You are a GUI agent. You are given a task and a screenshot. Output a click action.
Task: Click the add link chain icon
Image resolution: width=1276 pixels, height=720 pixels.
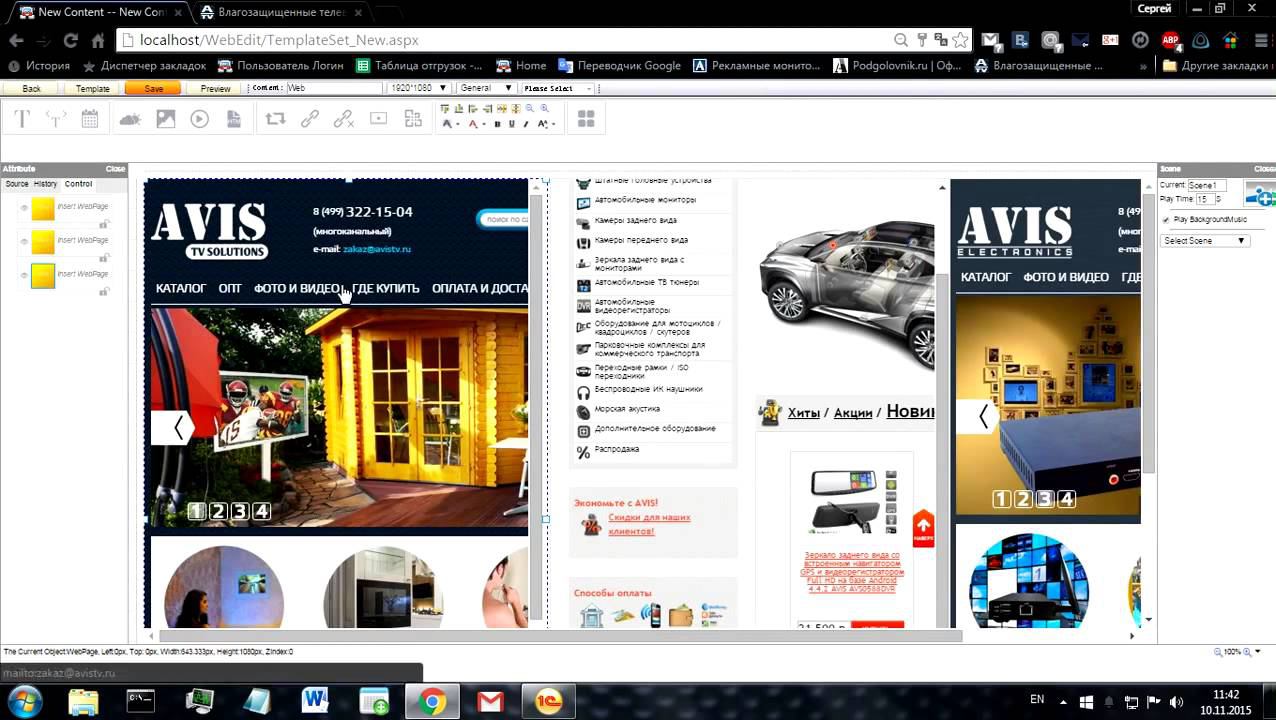[x=310, y=119]
